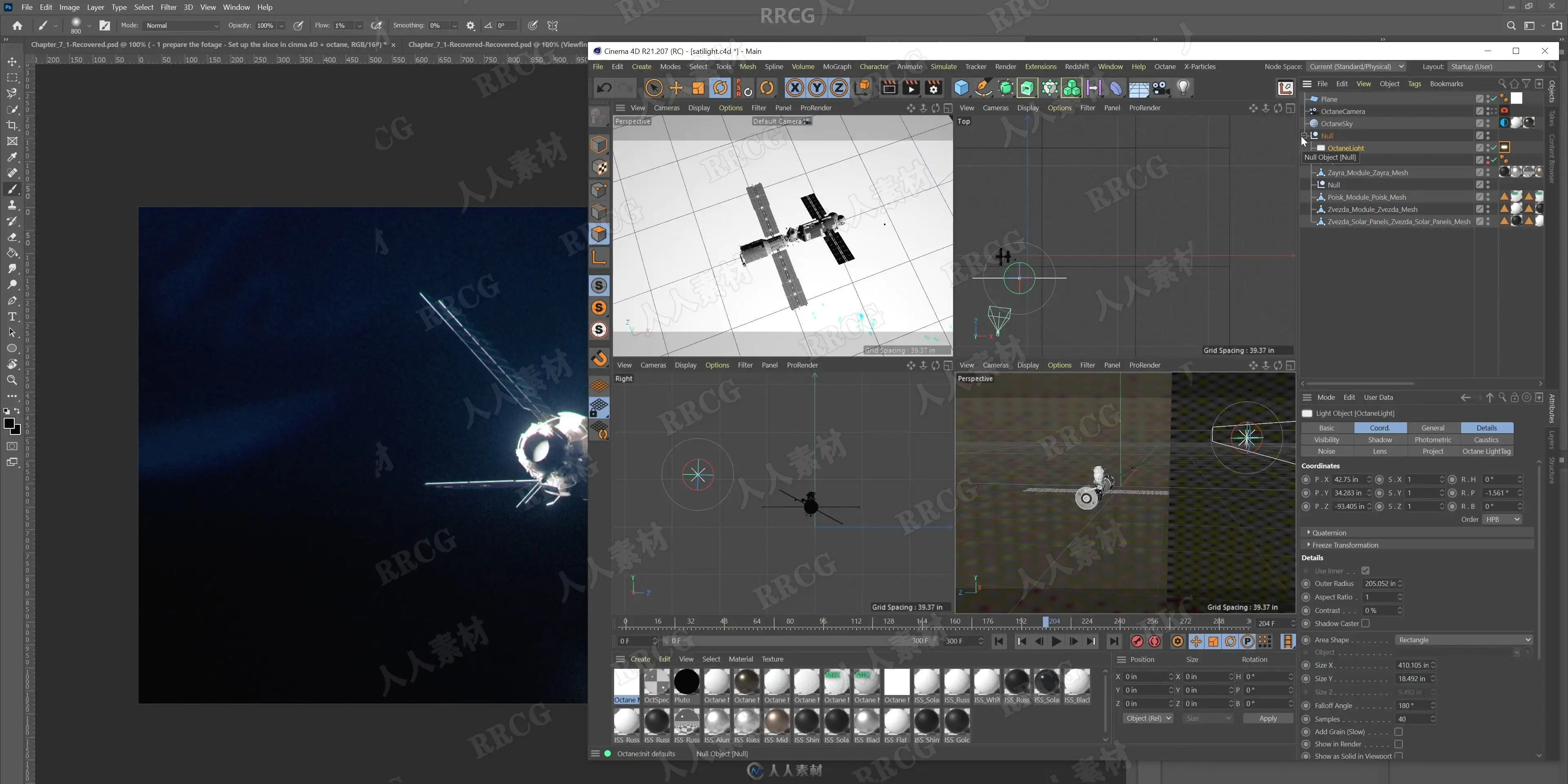This screenshot has height=784, width=1568.
Task: Activate the Move tool in Cinema 4D
Action: [x=676, y=88]
